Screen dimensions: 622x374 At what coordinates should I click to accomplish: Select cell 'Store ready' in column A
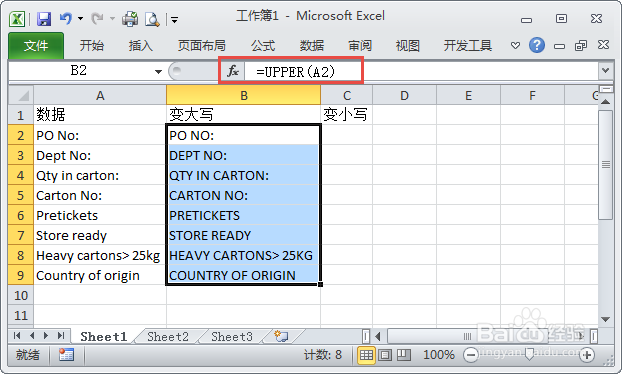[x=100, y=236]
